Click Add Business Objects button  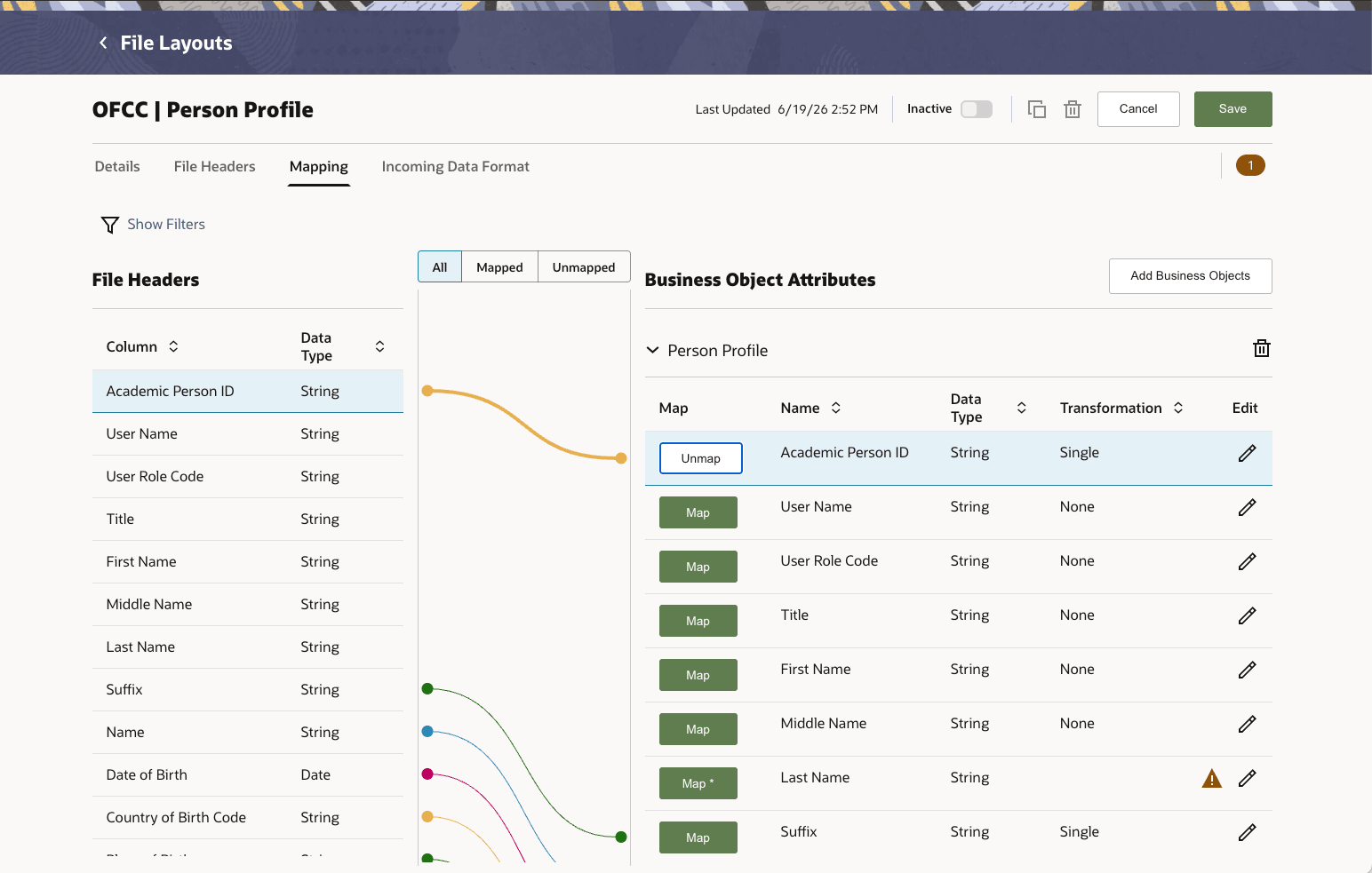pyautogui.click(x=1190, y=276)
